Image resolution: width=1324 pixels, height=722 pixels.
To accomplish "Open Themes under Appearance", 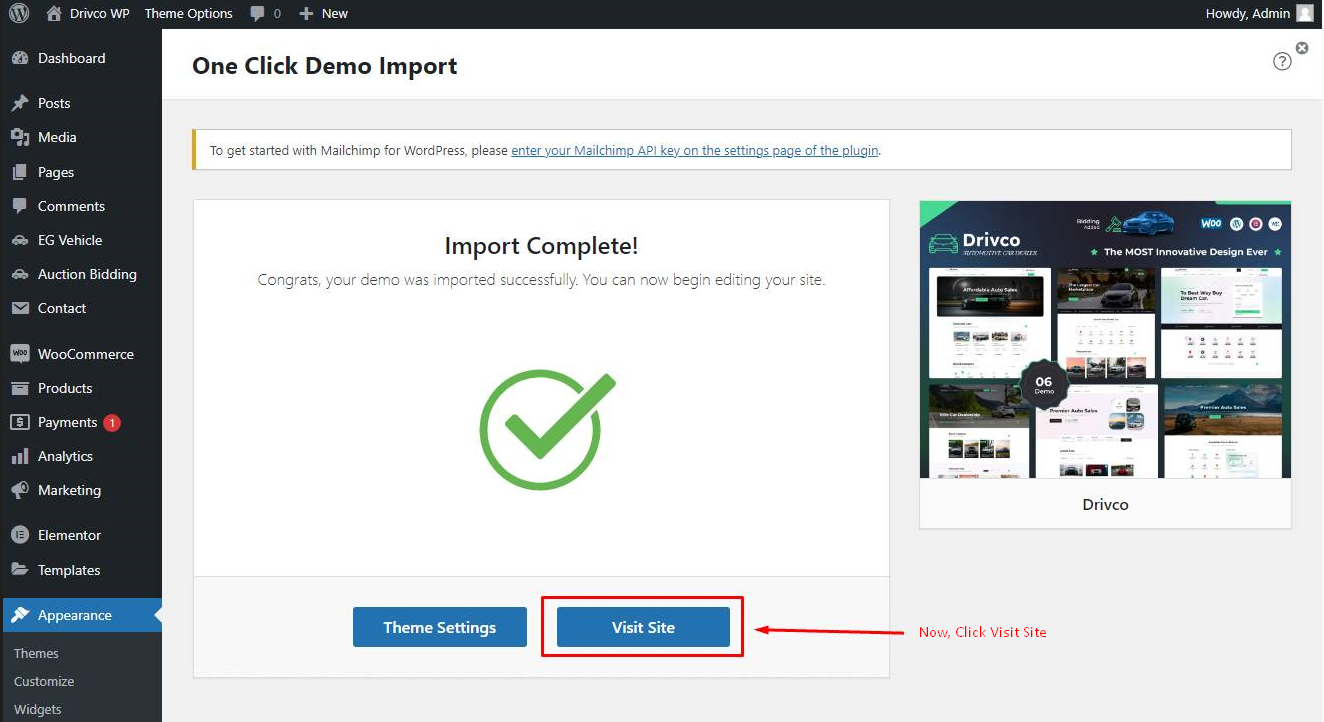I will tap(36, 653).
